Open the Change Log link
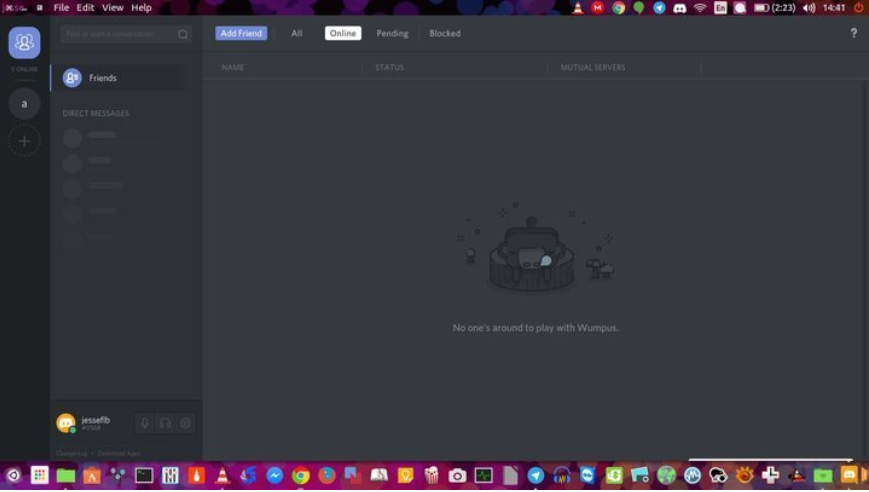 (71, 453)
